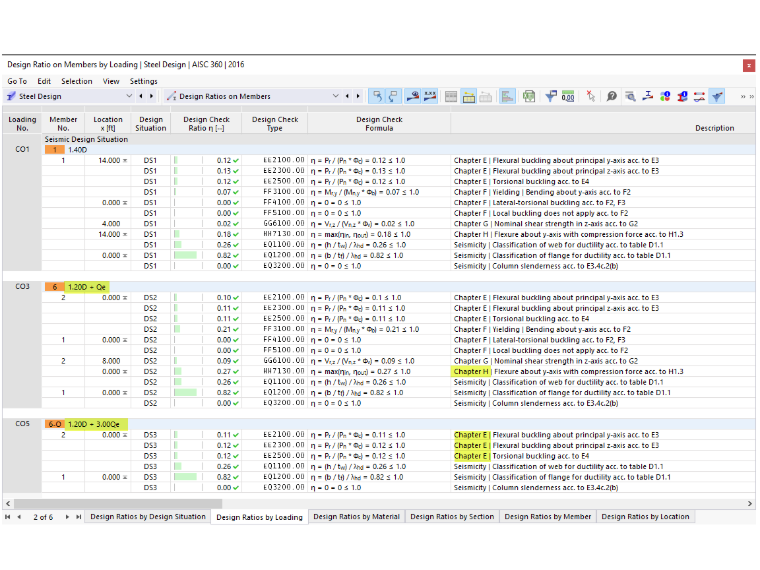This screenshot has width=760, height=570.
Task: Click the second selection-sync arrow icon
Action: [x=394, y=96]
